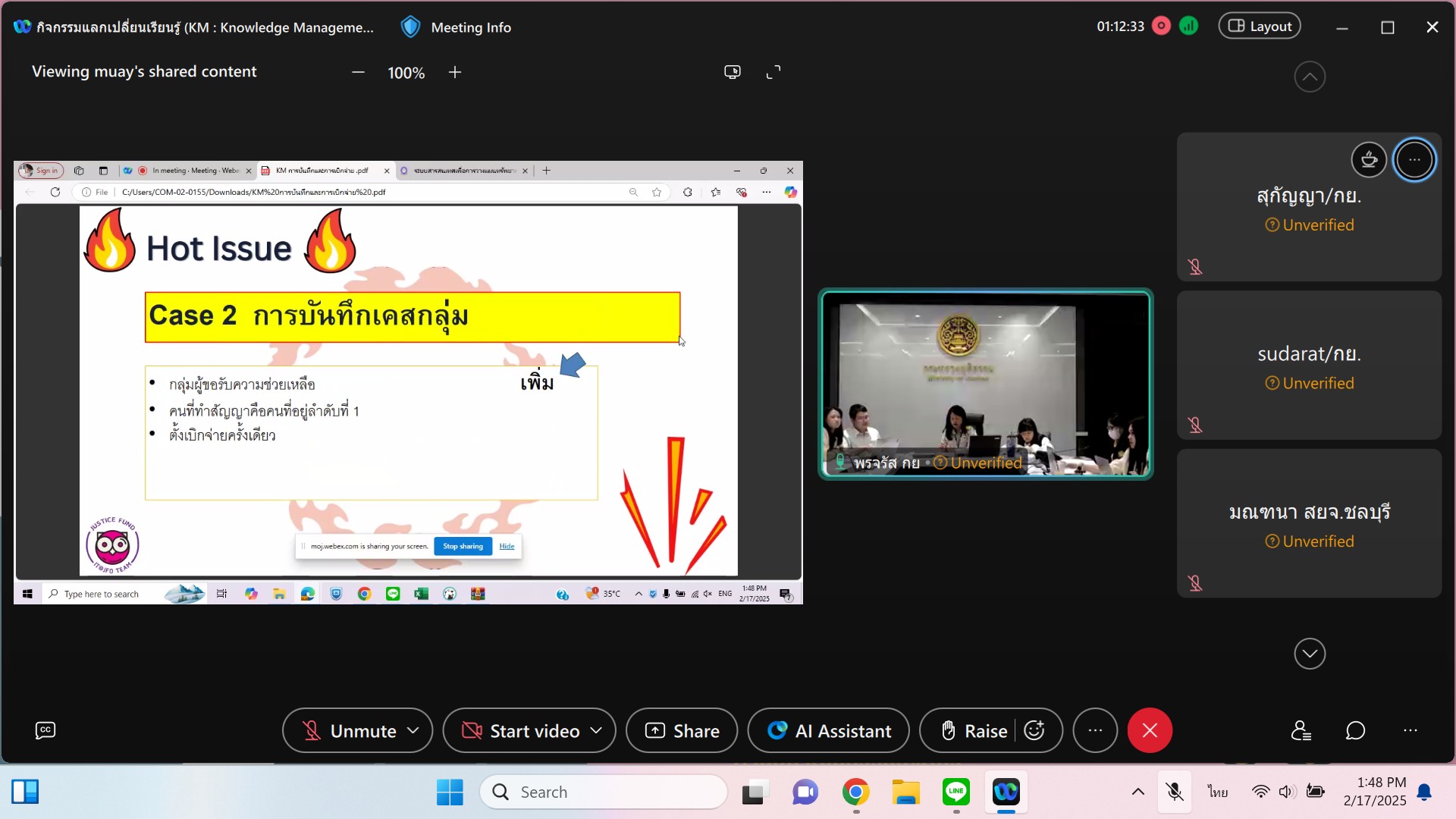Screen dimensions: 1456x819
Task: Open the chat panel icon
Action: 1355,730
